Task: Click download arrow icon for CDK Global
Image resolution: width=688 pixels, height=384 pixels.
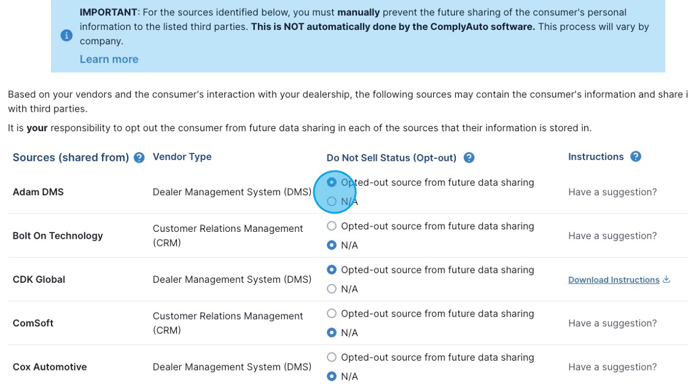Action: click(x=666, y=280)
